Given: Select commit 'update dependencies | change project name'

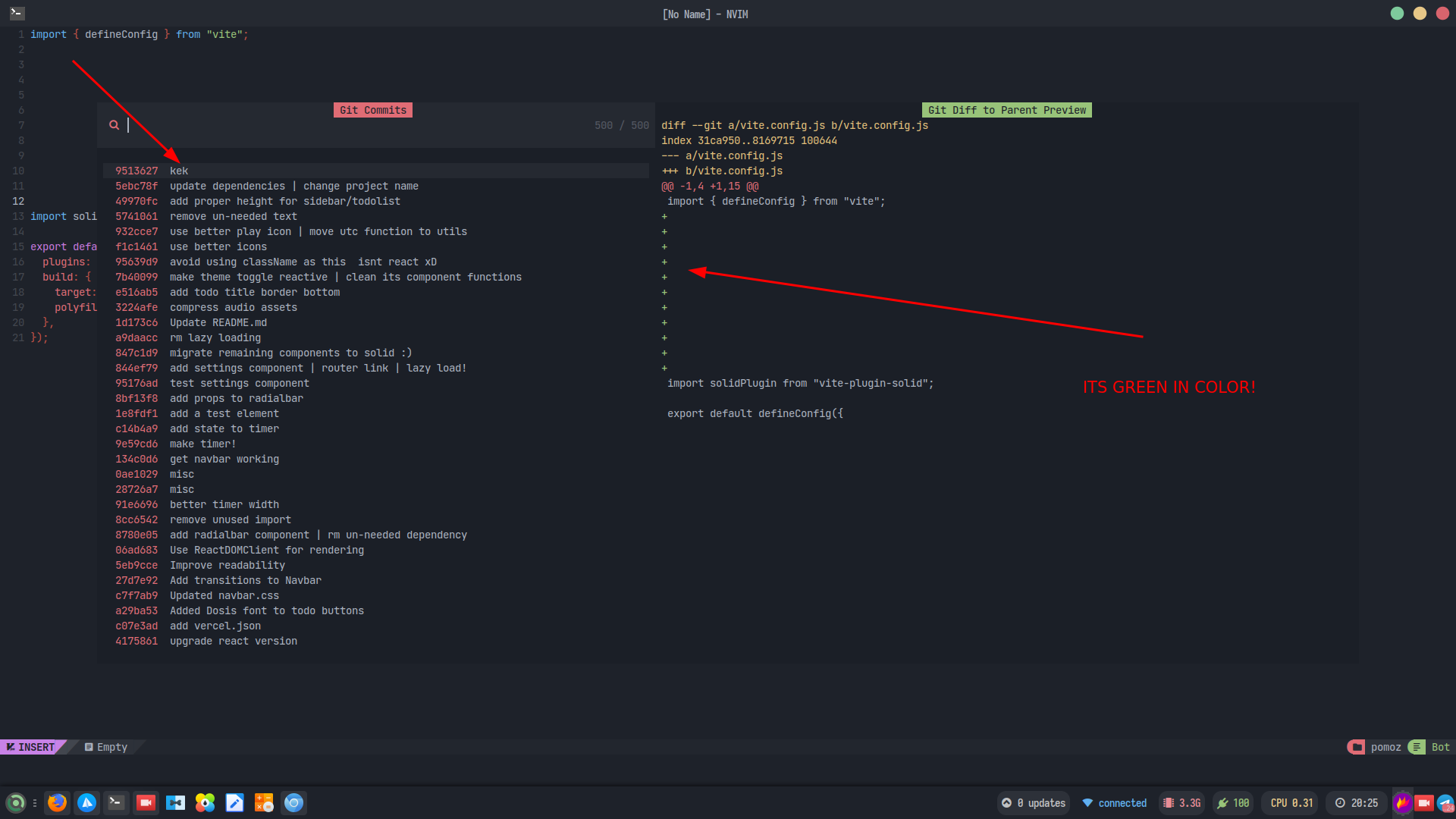Looking at the screenshot, I should point(375,186).
